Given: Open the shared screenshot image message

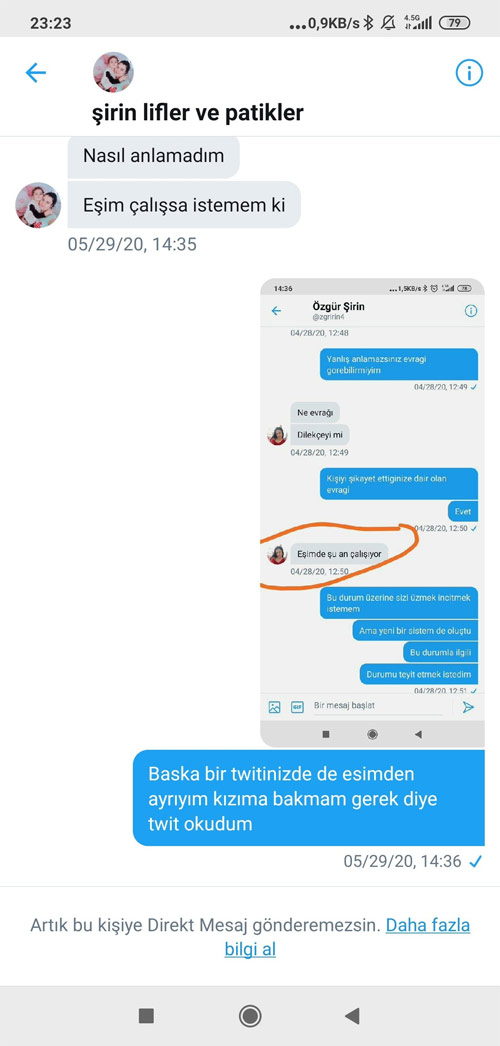Looking at the screenshot, I should tap(372, 512).
